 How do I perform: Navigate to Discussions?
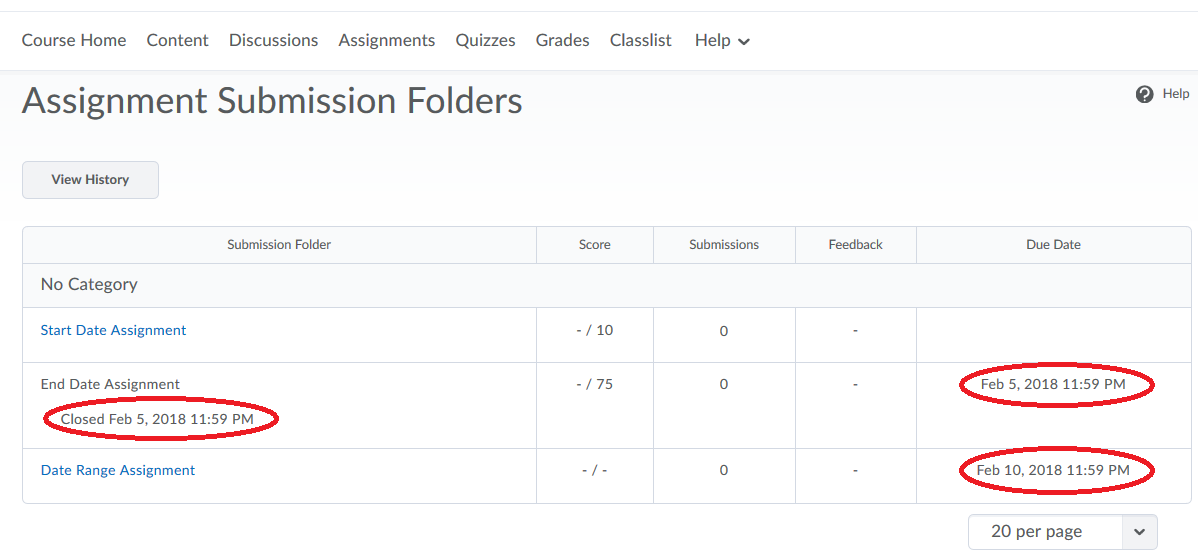click(273, 41)
